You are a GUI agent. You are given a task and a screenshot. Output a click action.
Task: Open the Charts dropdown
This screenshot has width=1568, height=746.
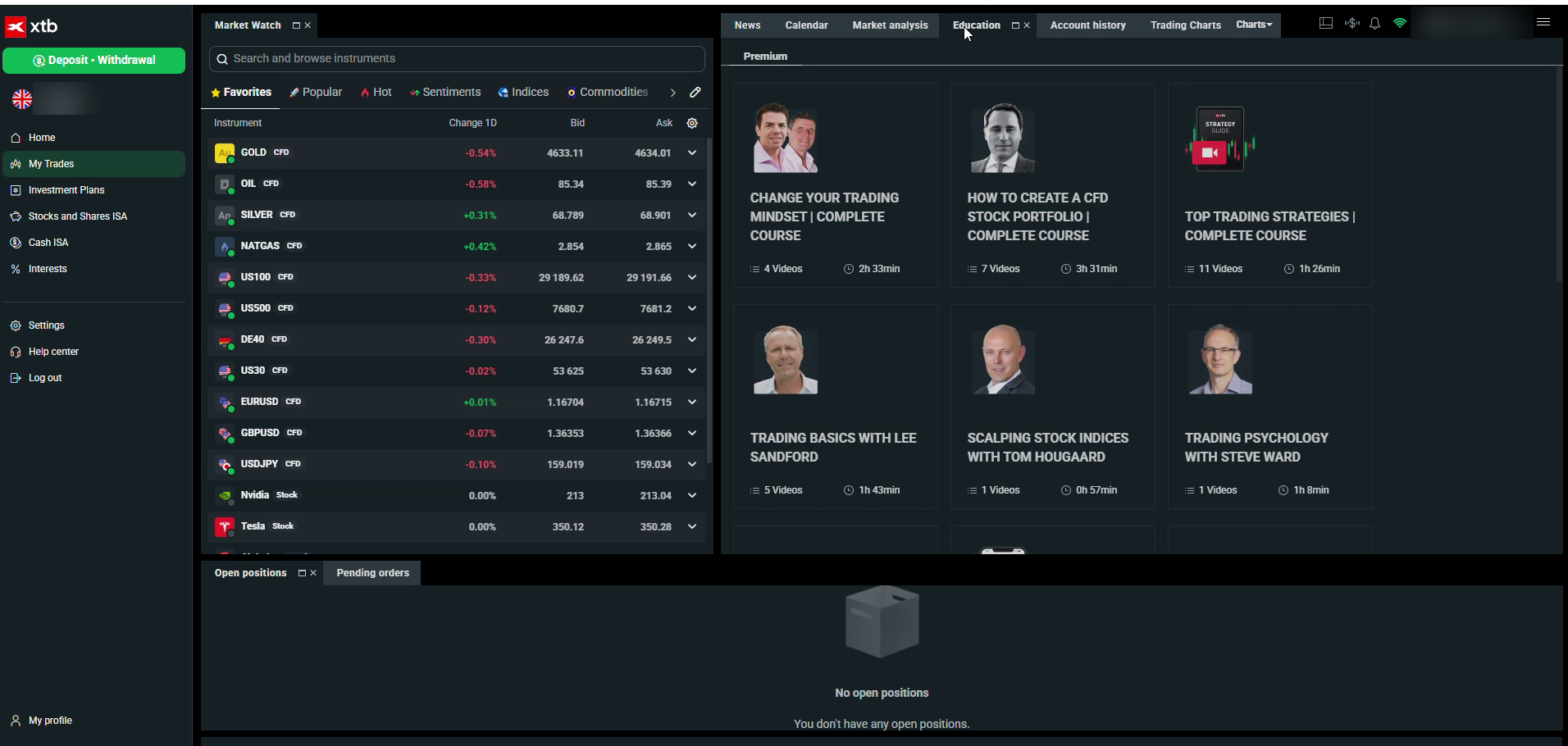pyautogui.click(x=1254, y=25)
